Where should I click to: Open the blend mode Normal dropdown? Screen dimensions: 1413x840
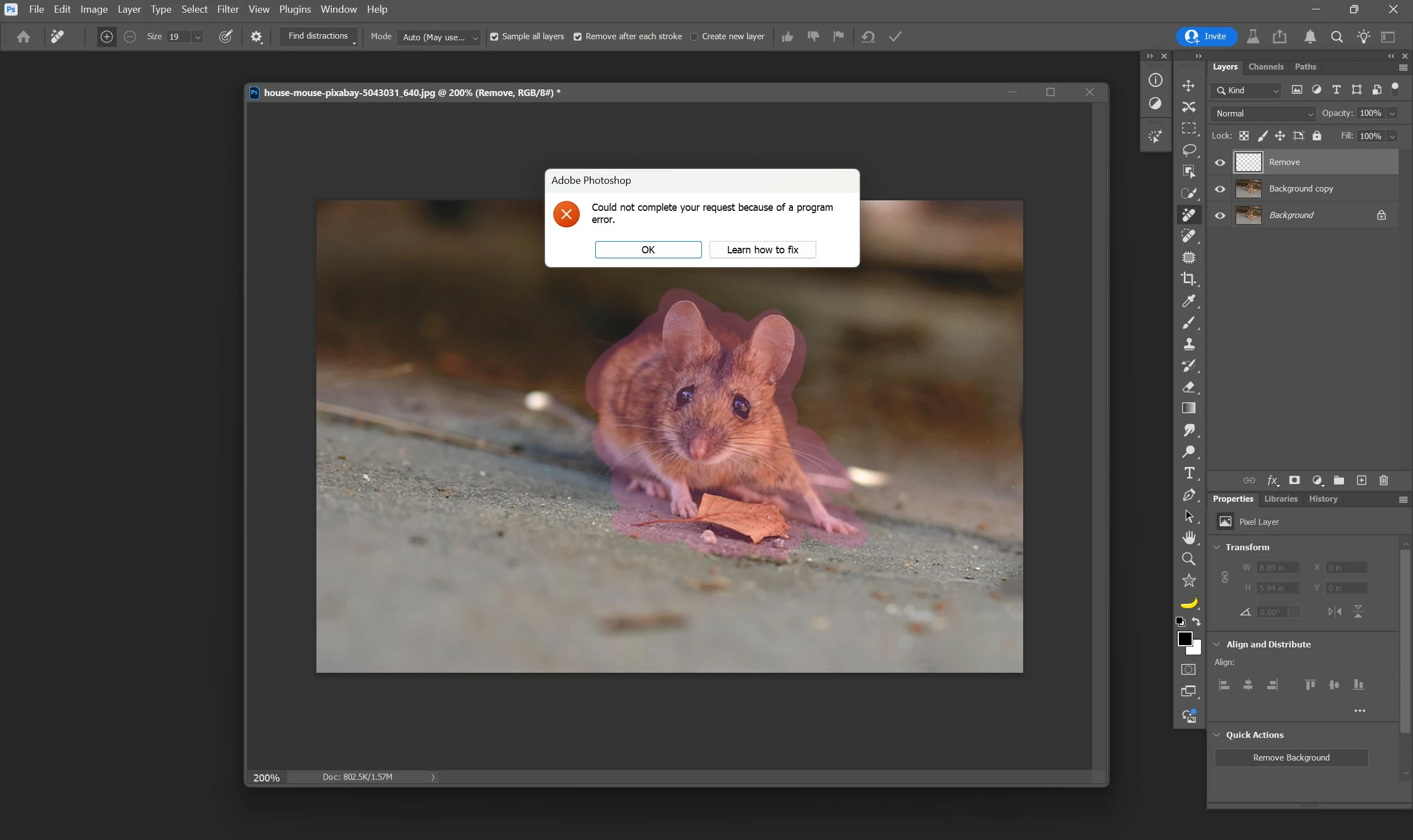(x=1263, y=114)
